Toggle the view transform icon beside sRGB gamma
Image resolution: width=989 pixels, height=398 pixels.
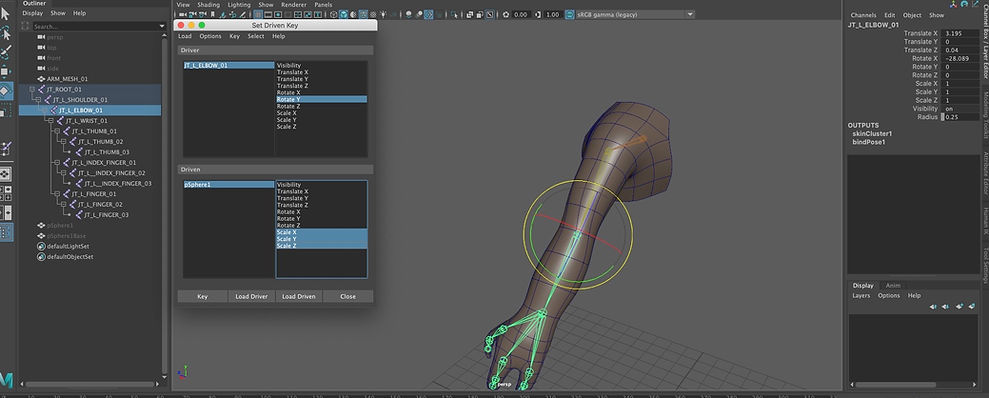[x=570, y=14]
